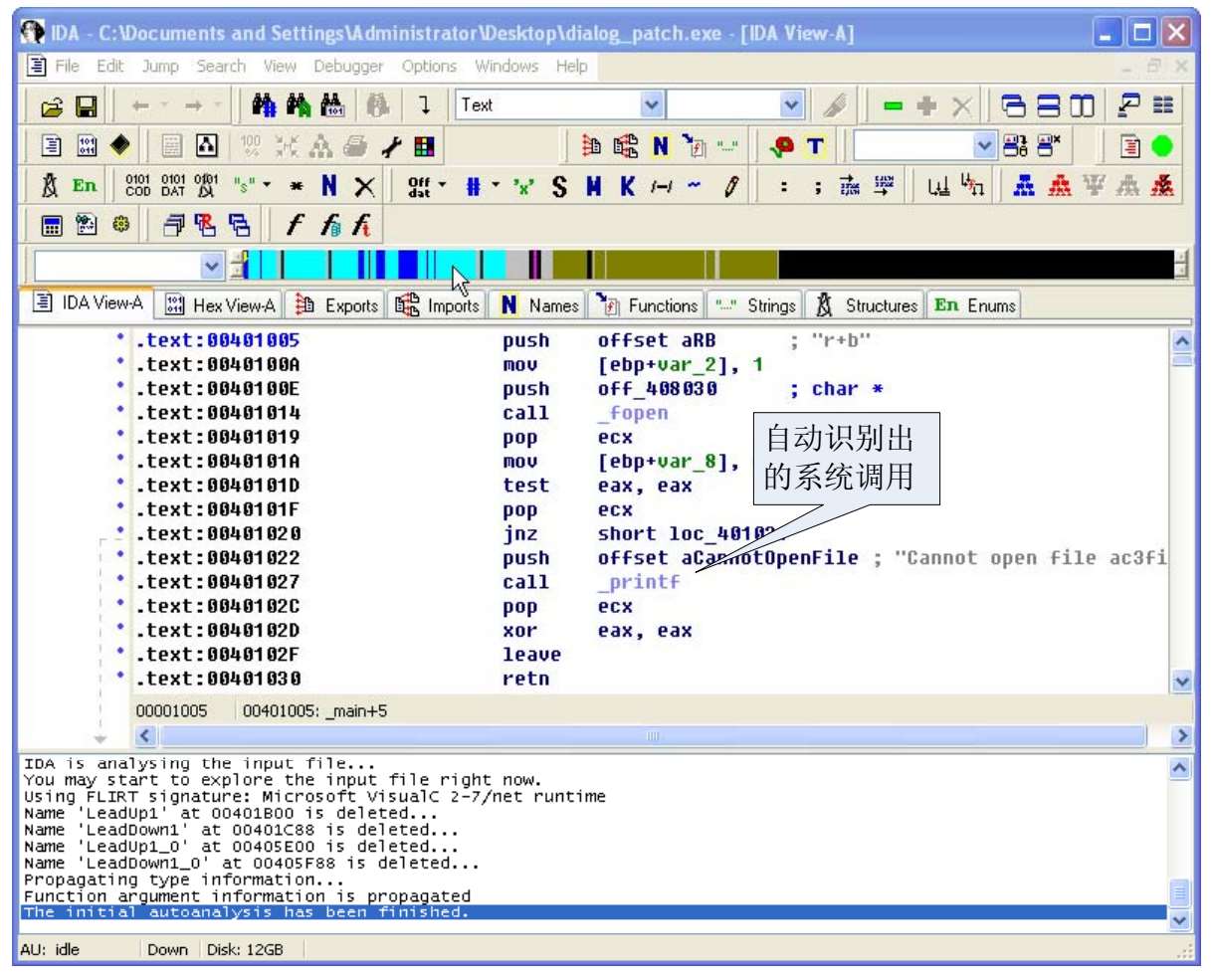Image resolution: width=1213 pixels, height=980 pixels.
Task: Click the blue N rename toolbar icon
Action: 329,186
